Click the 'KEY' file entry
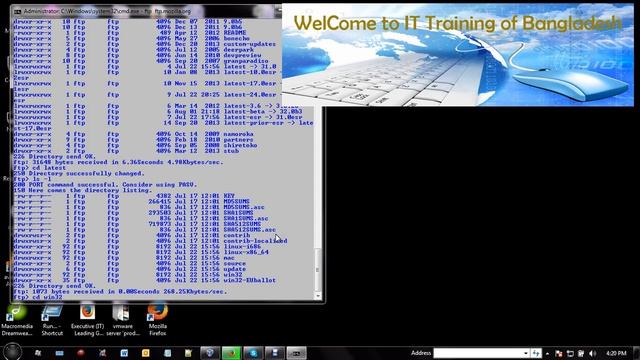640x360 pixels. tap(229, 196)
